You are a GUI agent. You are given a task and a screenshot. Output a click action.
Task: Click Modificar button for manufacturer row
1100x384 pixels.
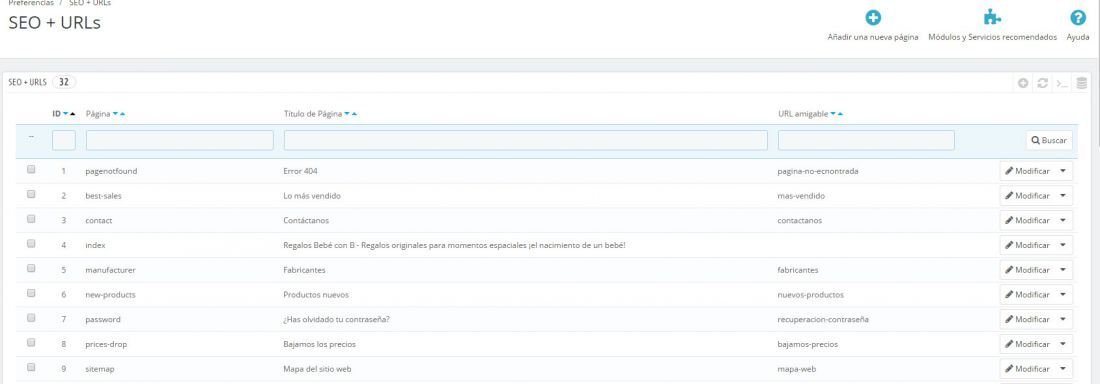tap(1027, 270)
